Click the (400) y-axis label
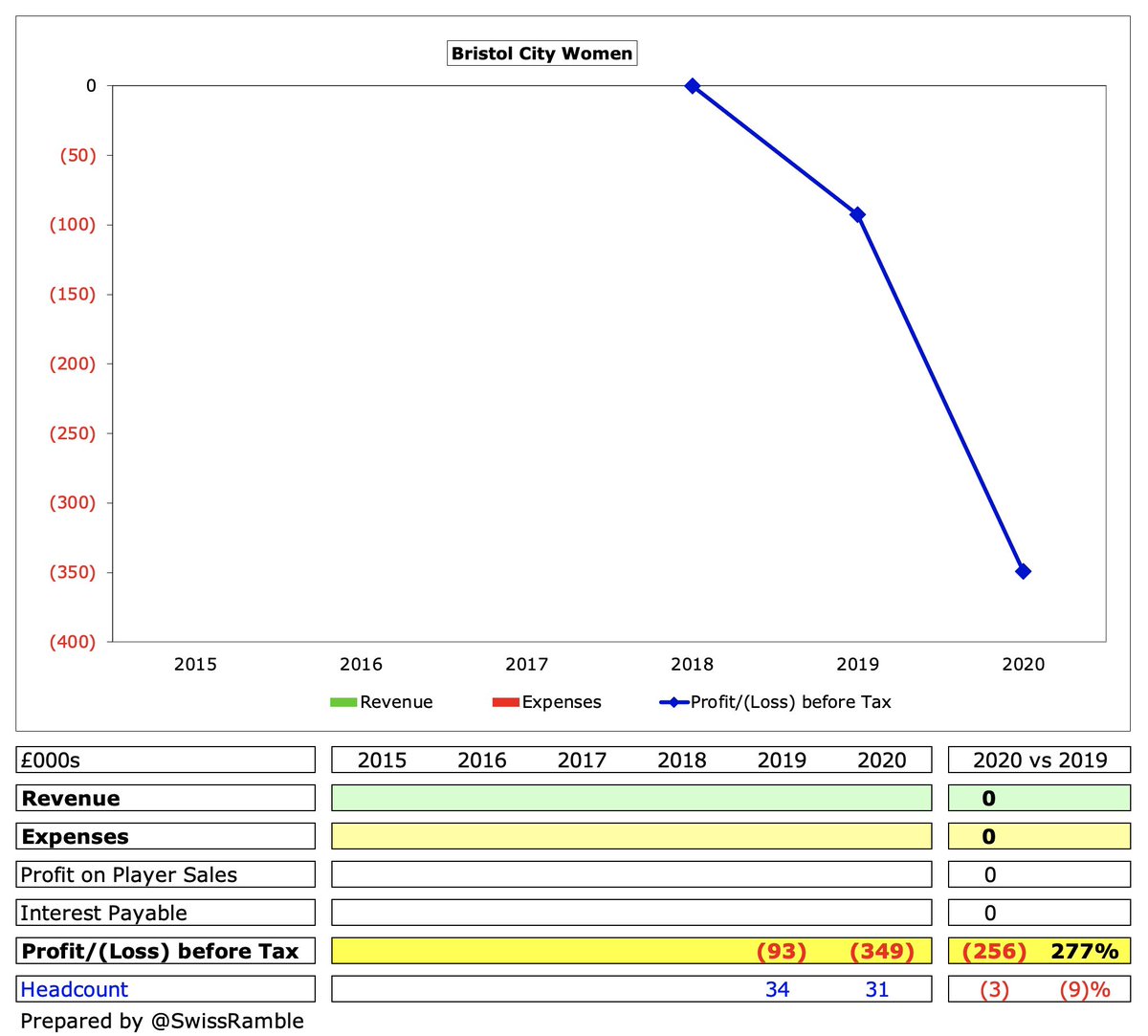 [x=74, y=642]
